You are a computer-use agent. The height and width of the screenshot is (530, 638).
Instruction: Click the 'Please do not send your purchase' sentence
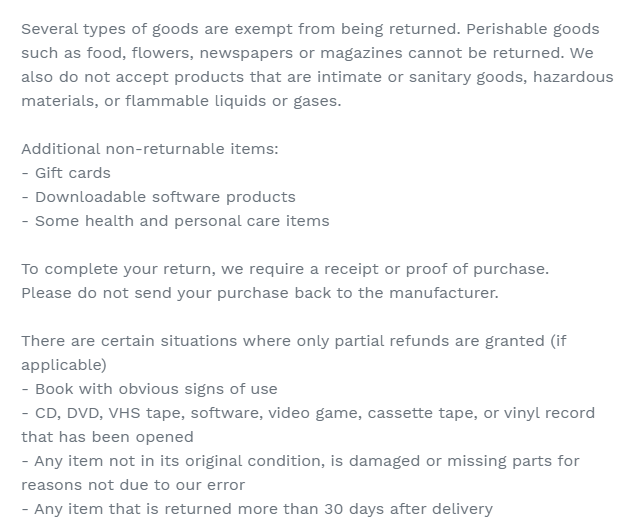(x=259, y=293)
